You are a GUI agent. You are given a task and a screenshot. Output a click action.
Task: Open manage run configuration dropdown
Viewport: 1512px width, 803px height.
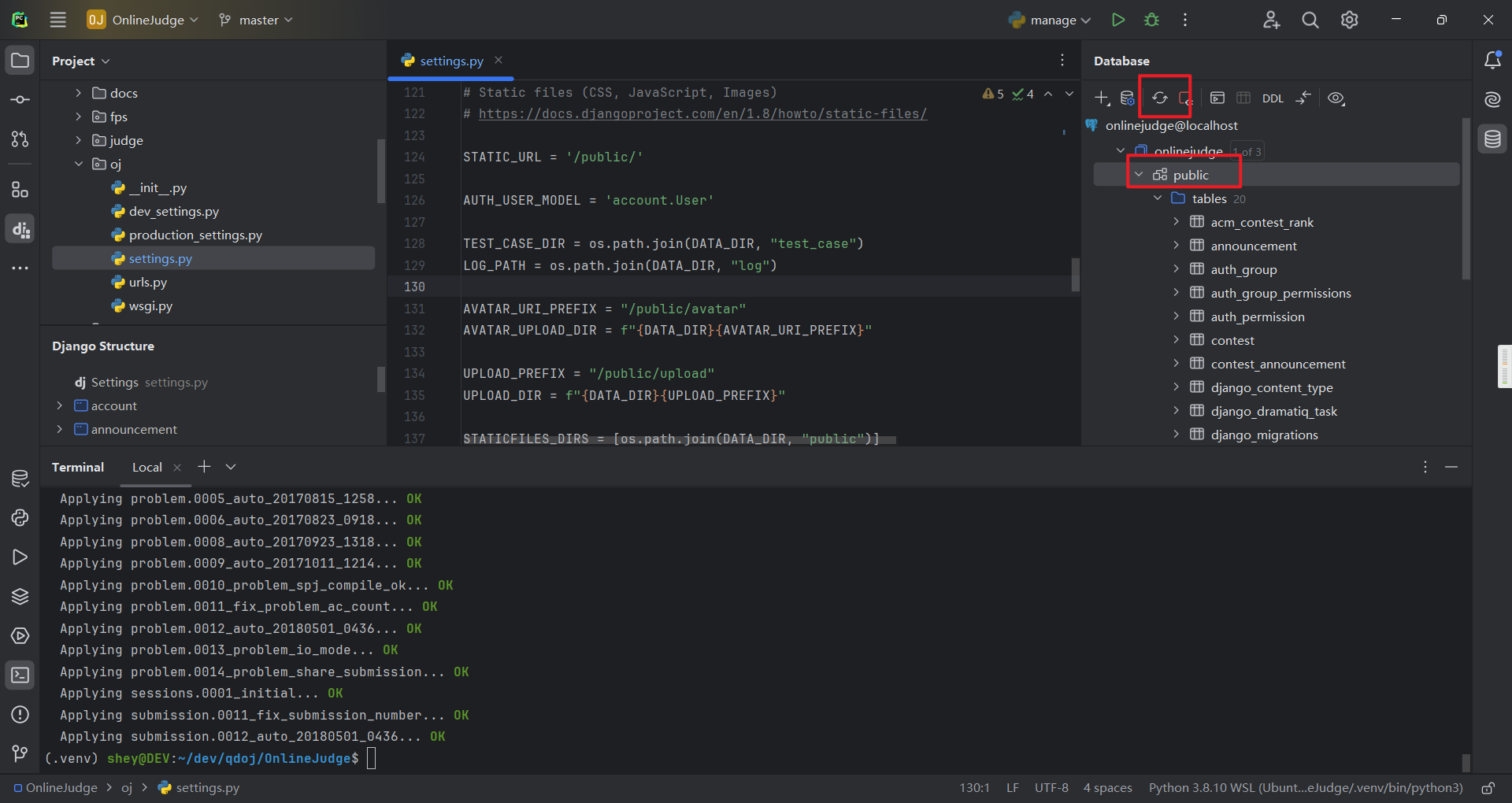pos(1050,20)
